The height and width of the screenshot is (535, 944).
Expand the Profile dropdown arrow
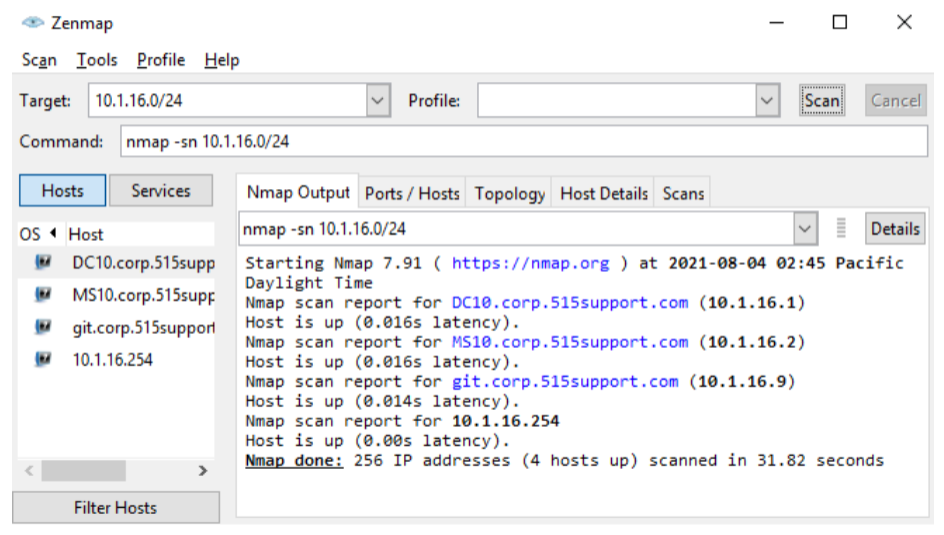click(x=766, y=101)
